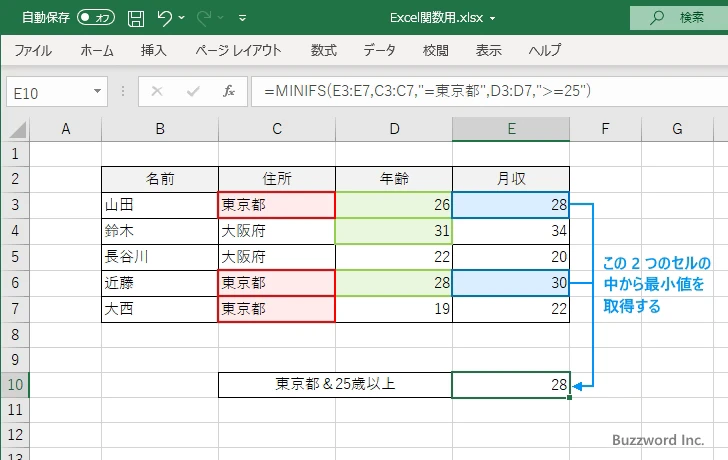Select income cell with value 30
728x460 pixels.
point(511,283)
